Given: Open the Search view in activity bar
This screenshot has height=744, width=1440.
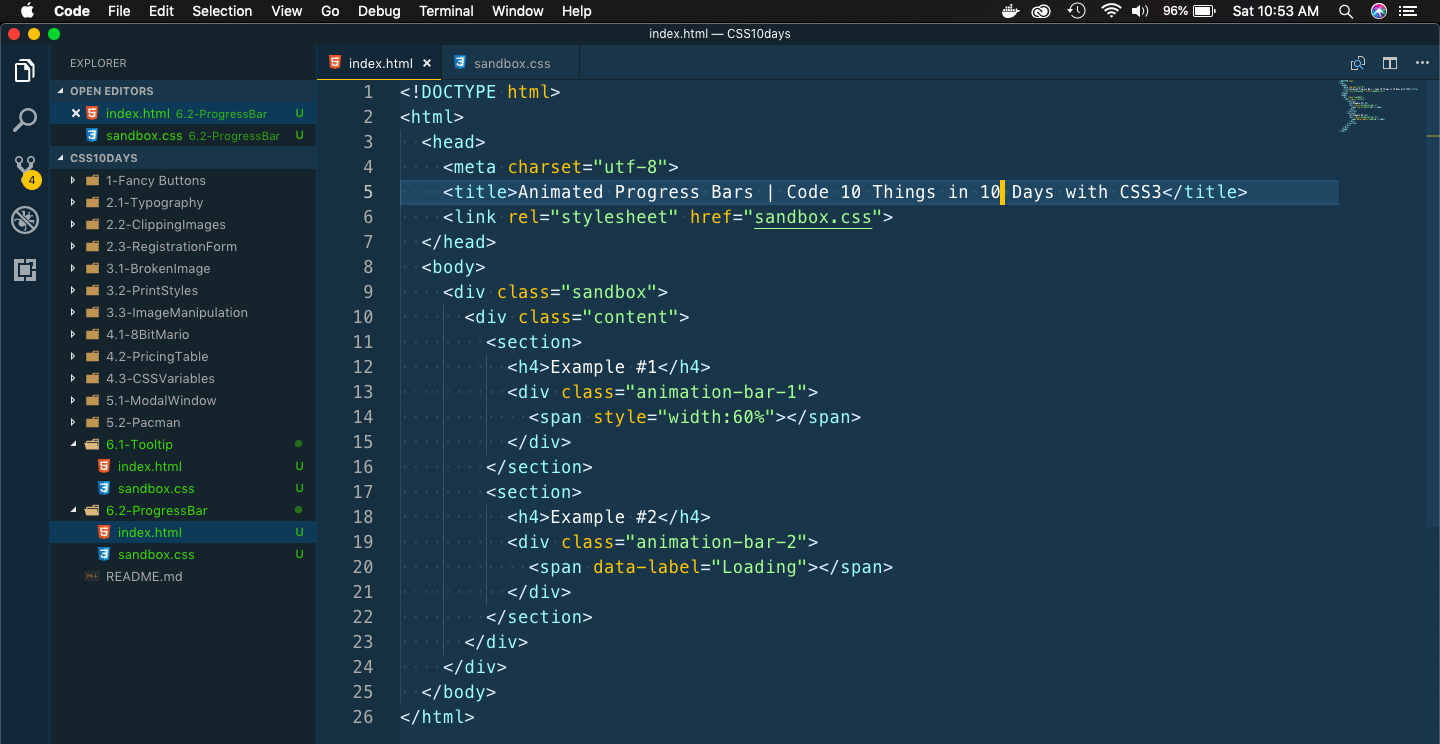Looking at the screenshot, I should pos(25,120).
